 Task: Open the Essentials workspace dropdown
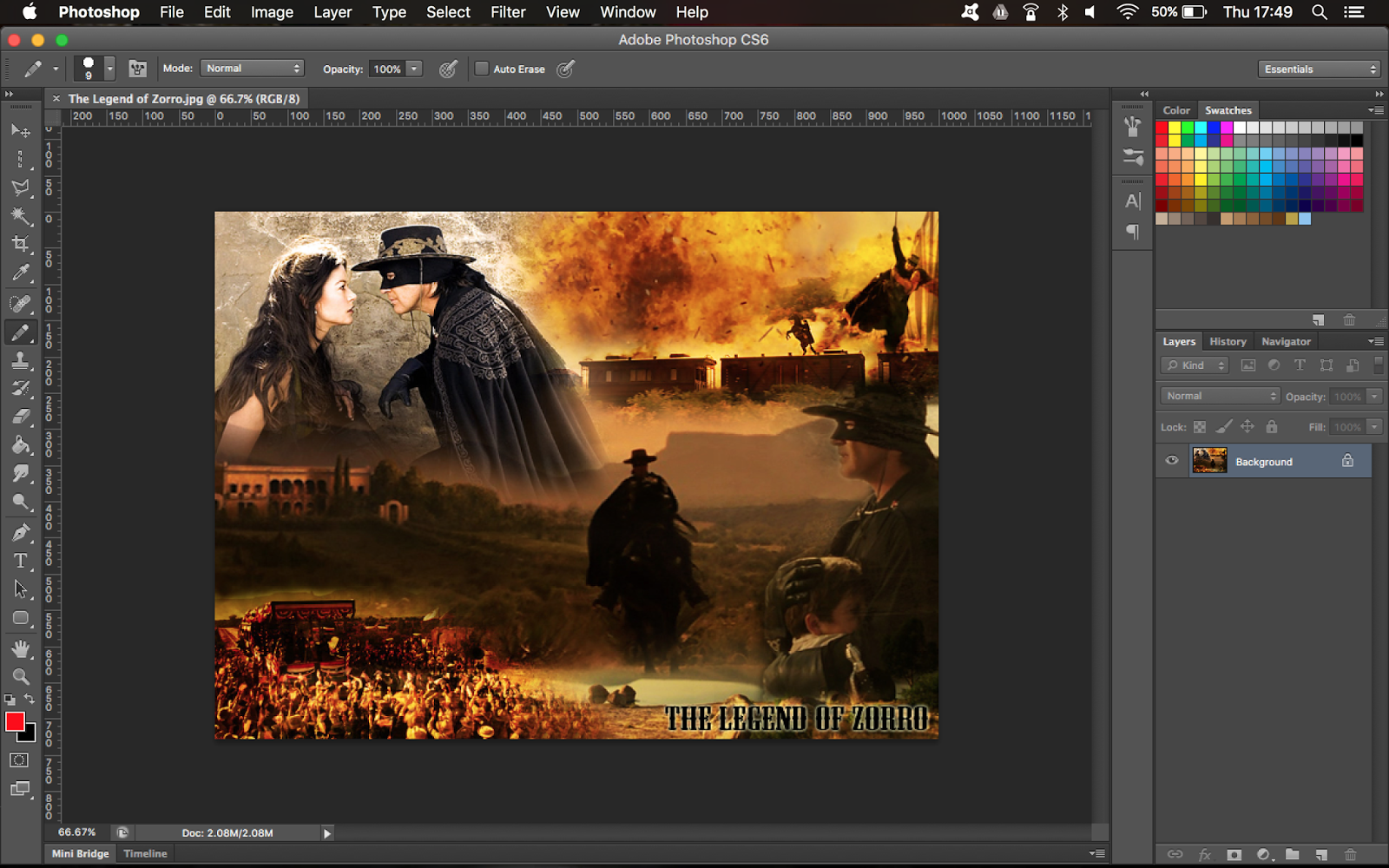tap(1320, 69)
